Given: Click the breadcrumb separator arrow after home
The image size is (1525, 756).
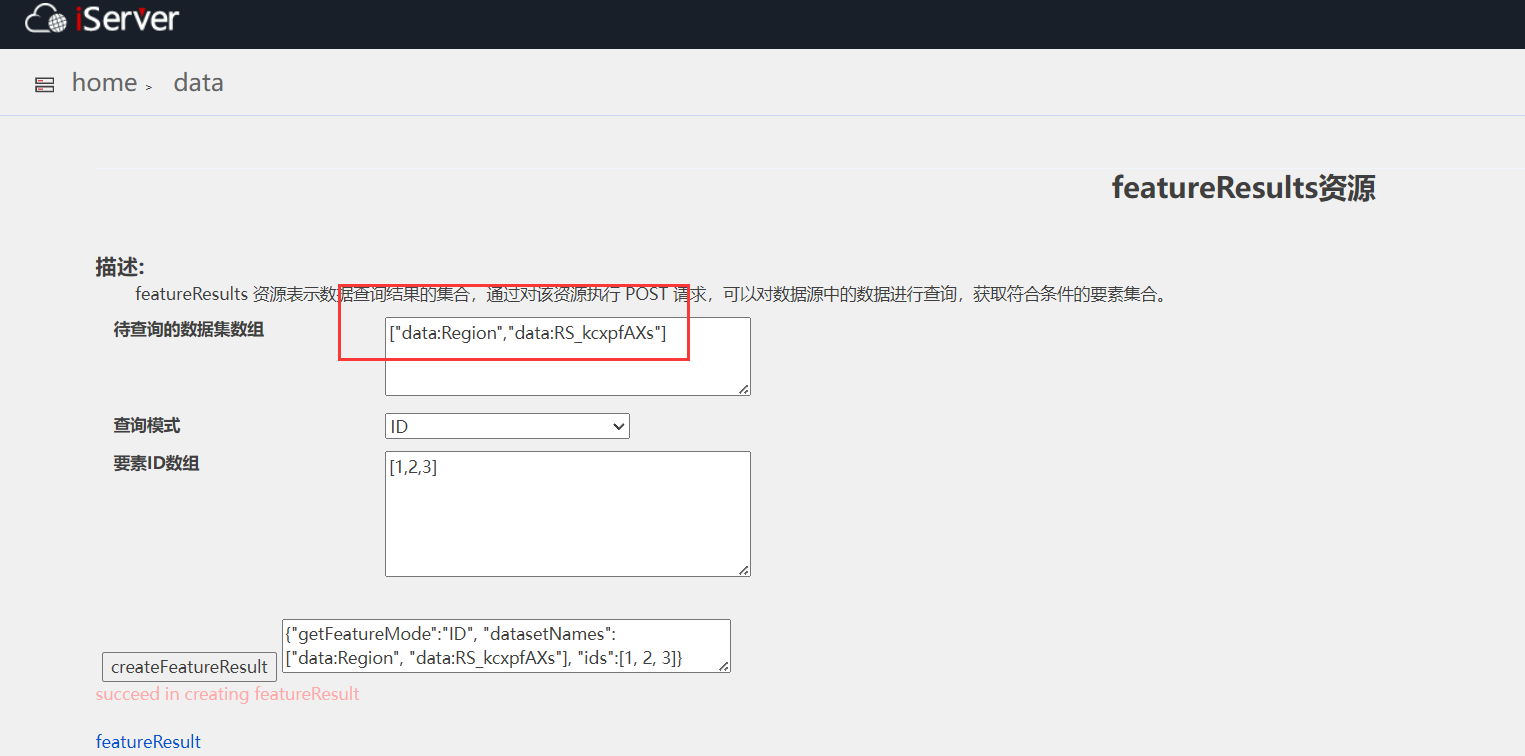Looking at the screenshot, I should click(x=149, y=87).
